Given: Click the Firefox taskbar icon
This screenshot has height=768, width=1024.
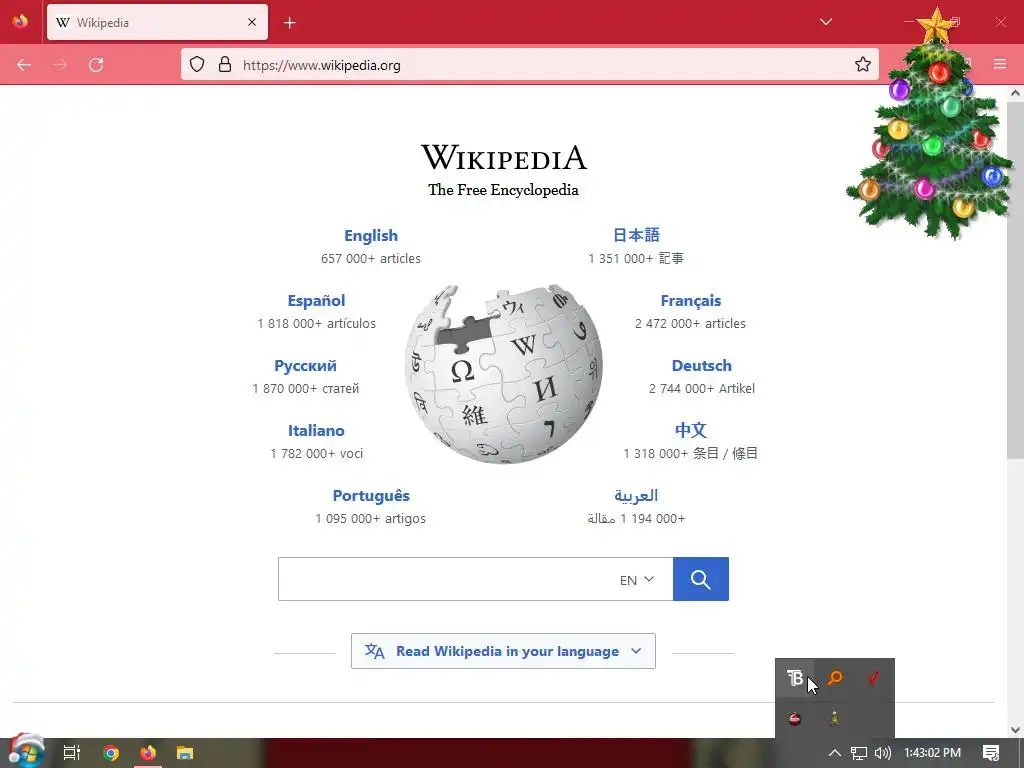Looking at the screenshot, I should (x=148, y=753).
